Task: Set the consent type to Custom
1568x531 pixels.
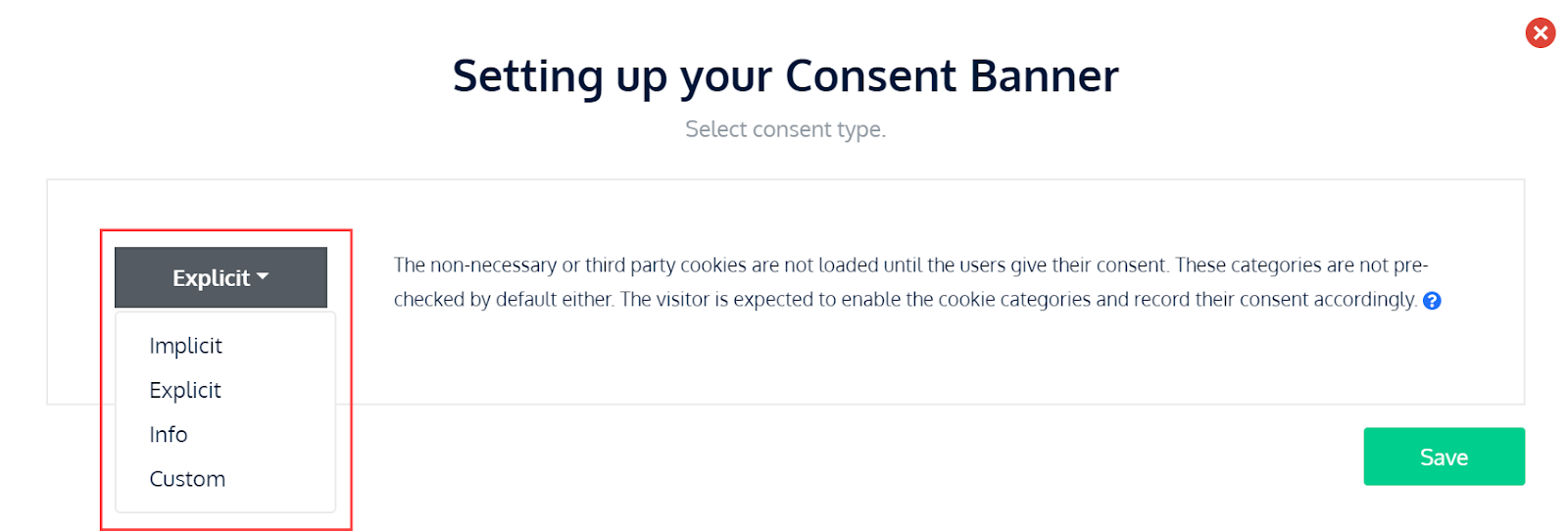Action: point(187,479)
